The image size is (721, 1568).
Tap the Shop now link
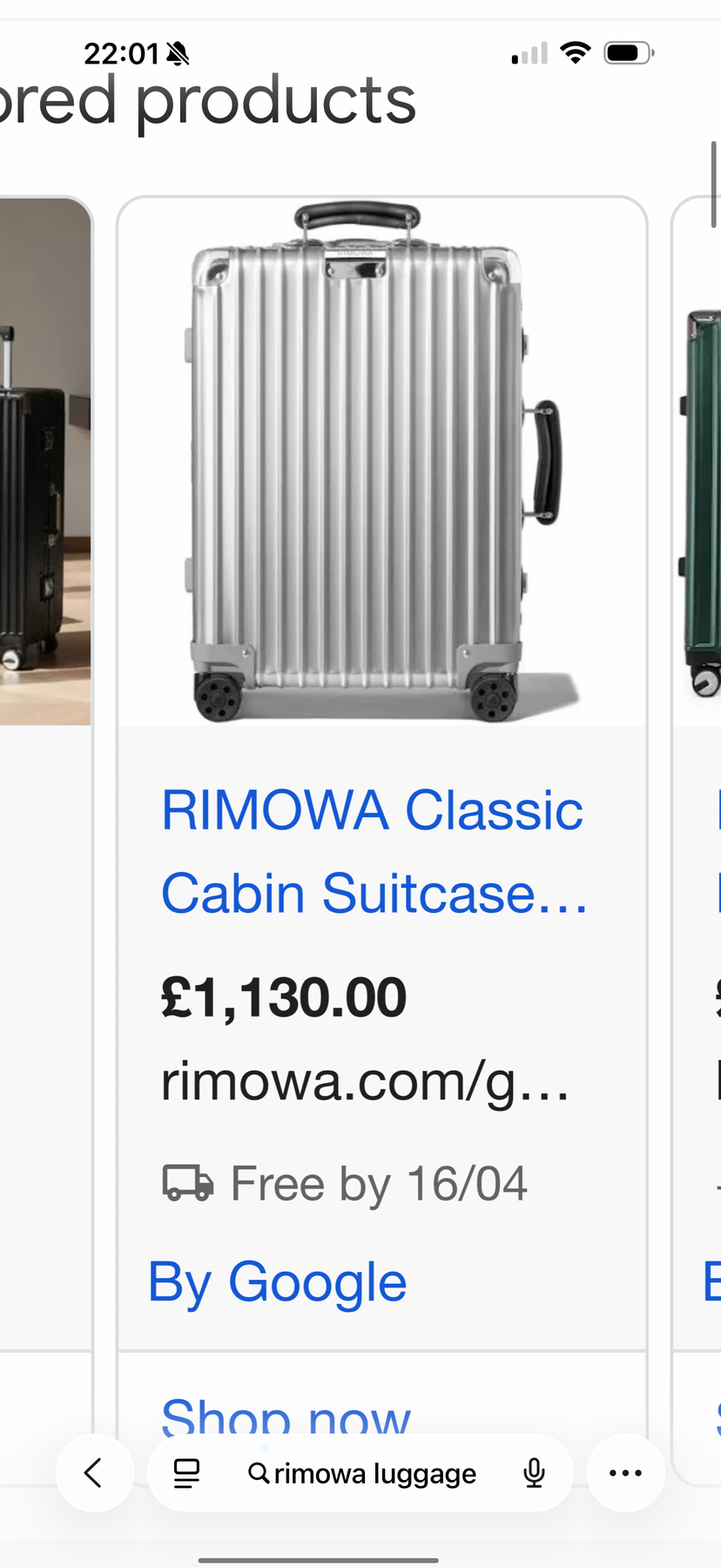tap(286, 1416)
